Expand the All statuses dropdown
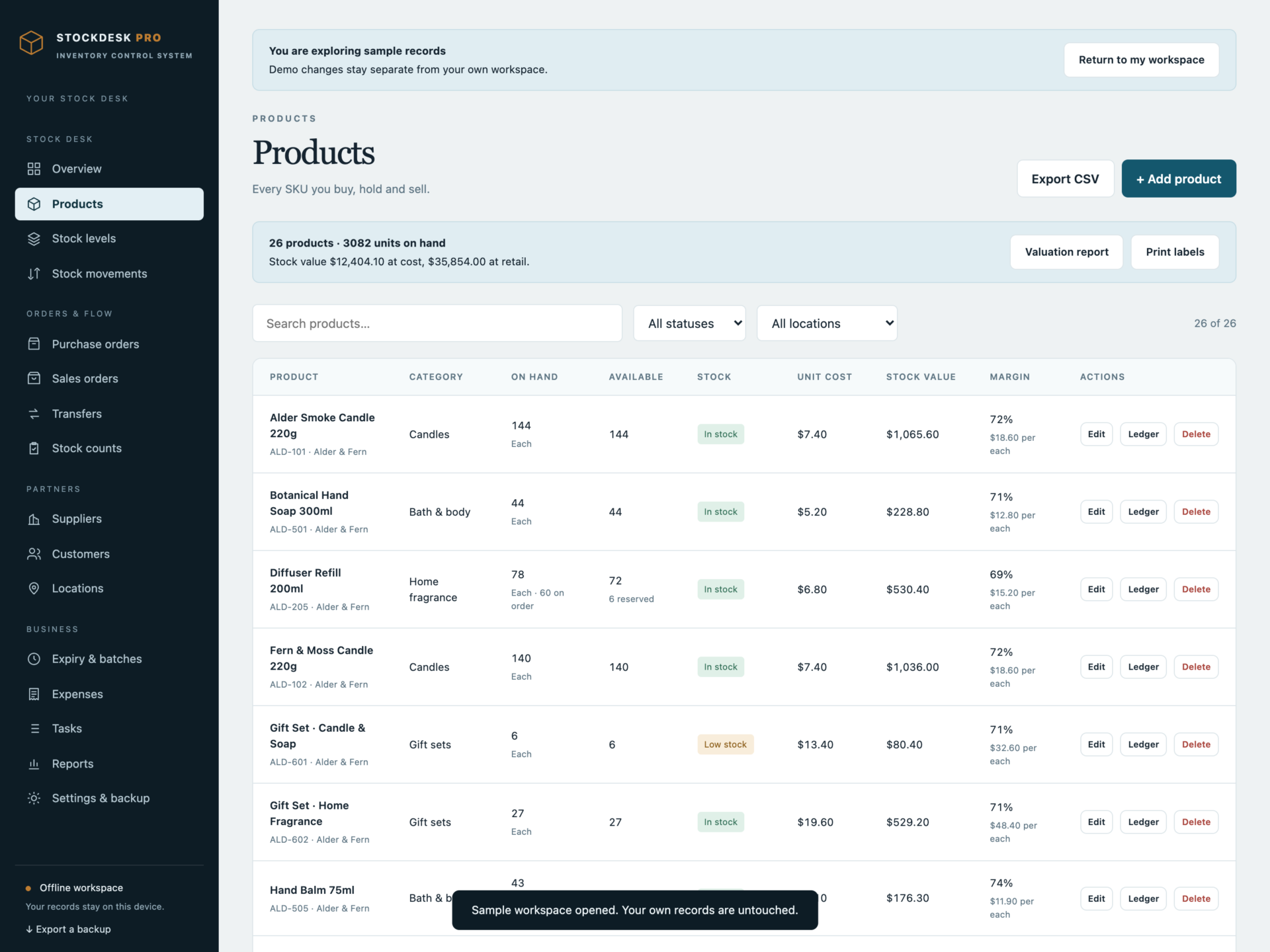 pyautogui.click(x=689, y=323)
